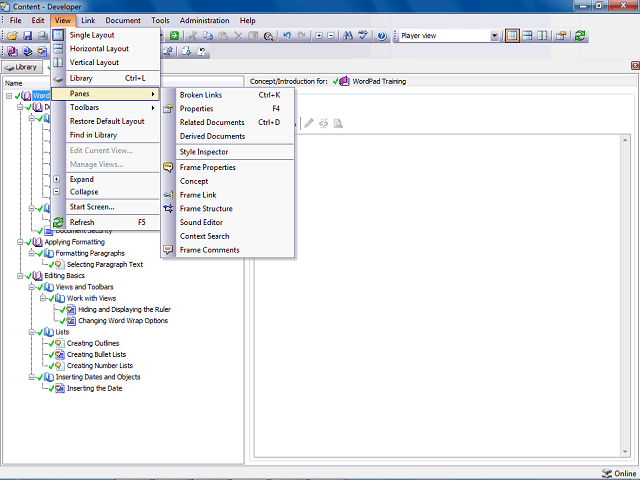Viewport: 640px width, 480px height.
Task: Click the Find binoculars icon
Action: click(348, 36)
